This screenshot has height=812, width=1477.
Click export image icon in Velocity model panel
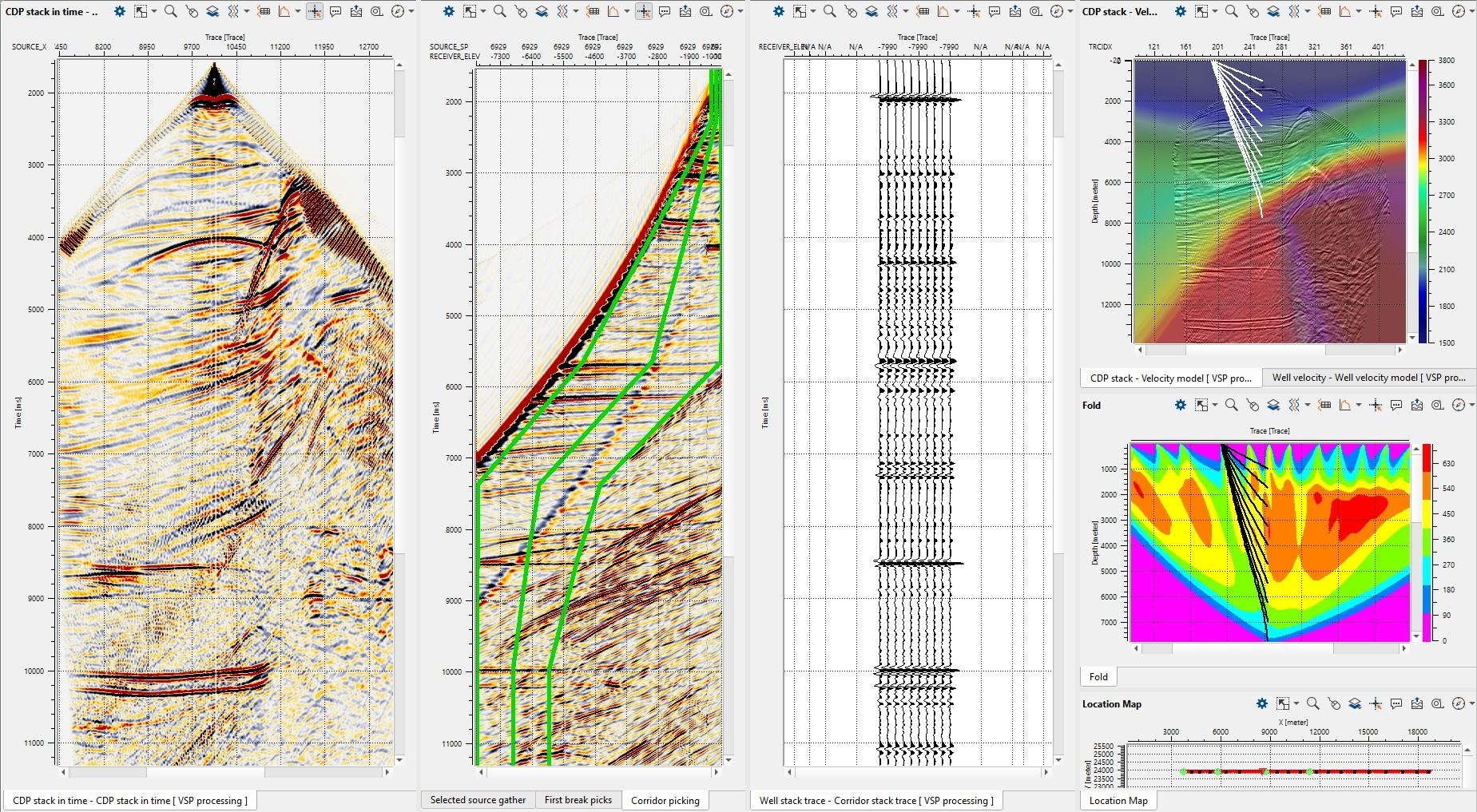(x=1417, y=12)
